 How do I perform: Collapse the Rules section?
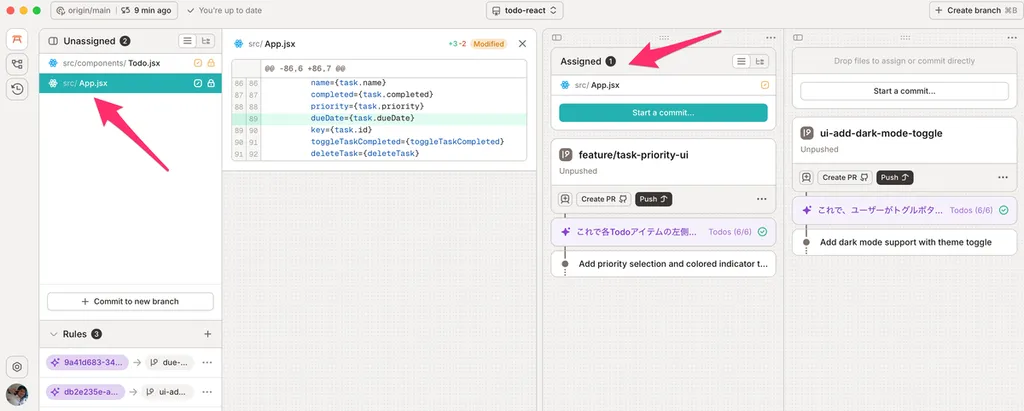tap(54, 334)
